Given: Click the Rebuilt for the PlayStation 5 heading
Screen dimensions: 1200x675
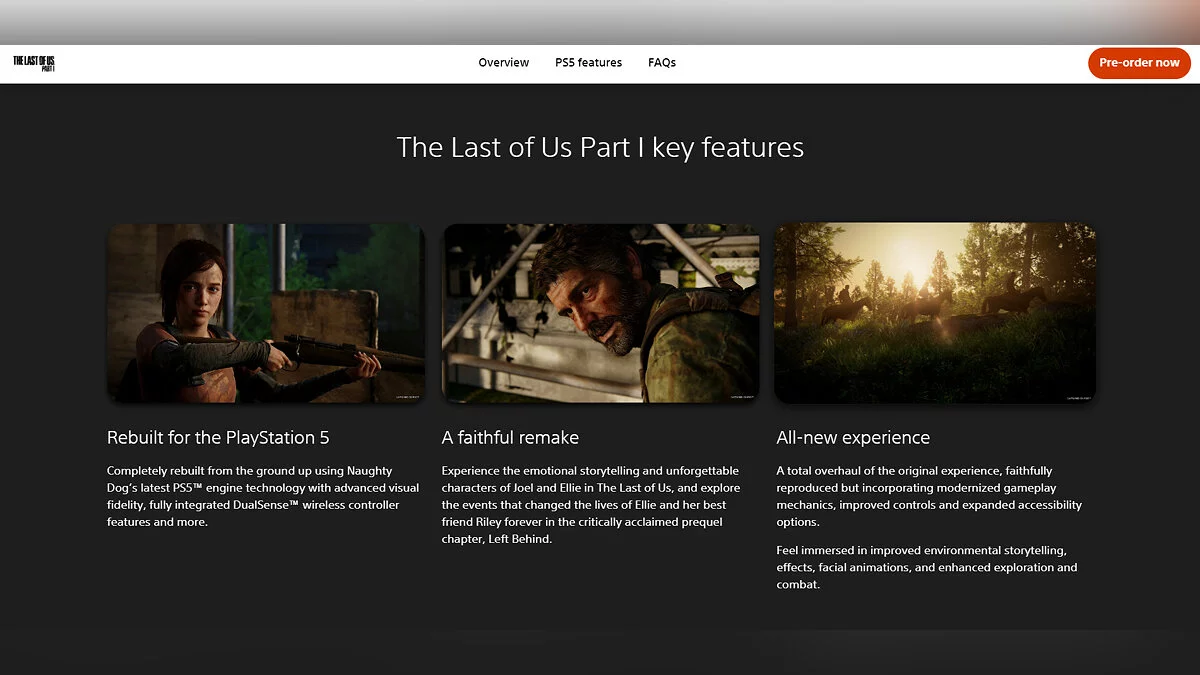Looking at the screenshot, I should 218,438.
